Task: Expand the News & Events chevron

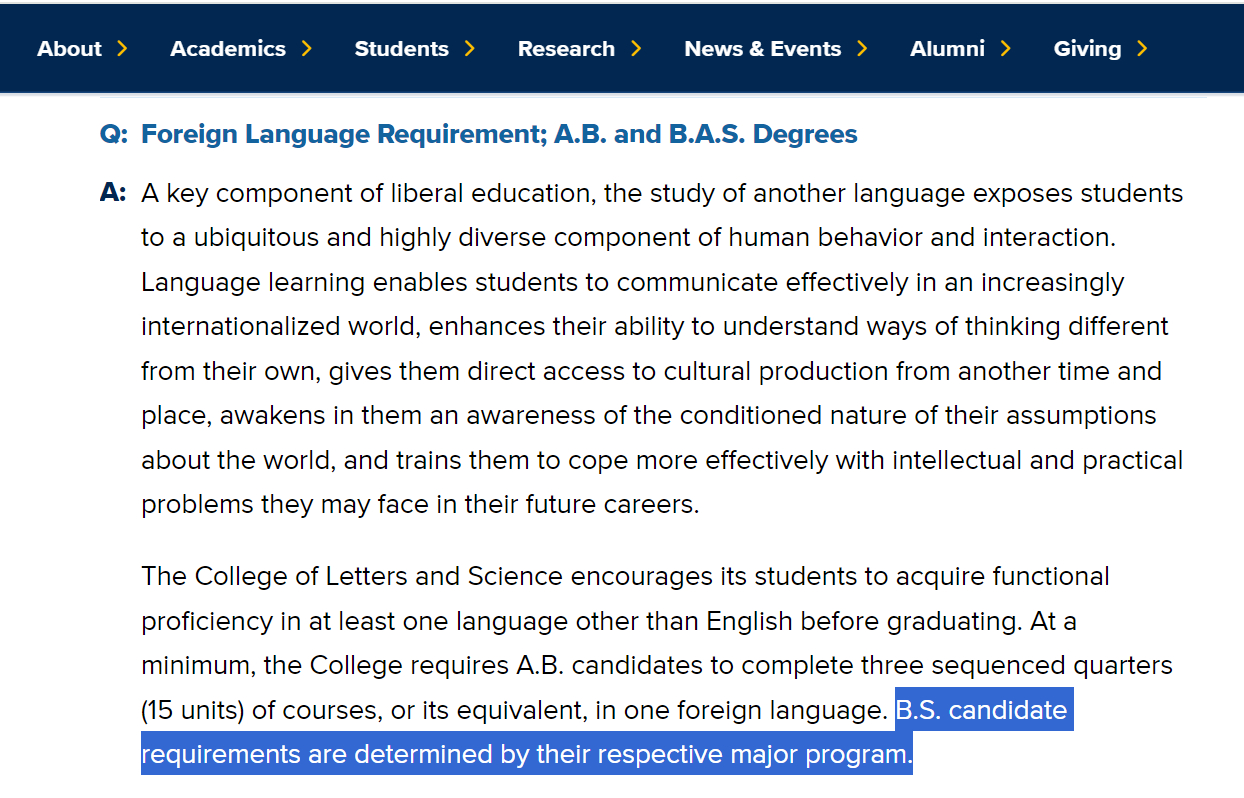Action: [x=861, y=48]
